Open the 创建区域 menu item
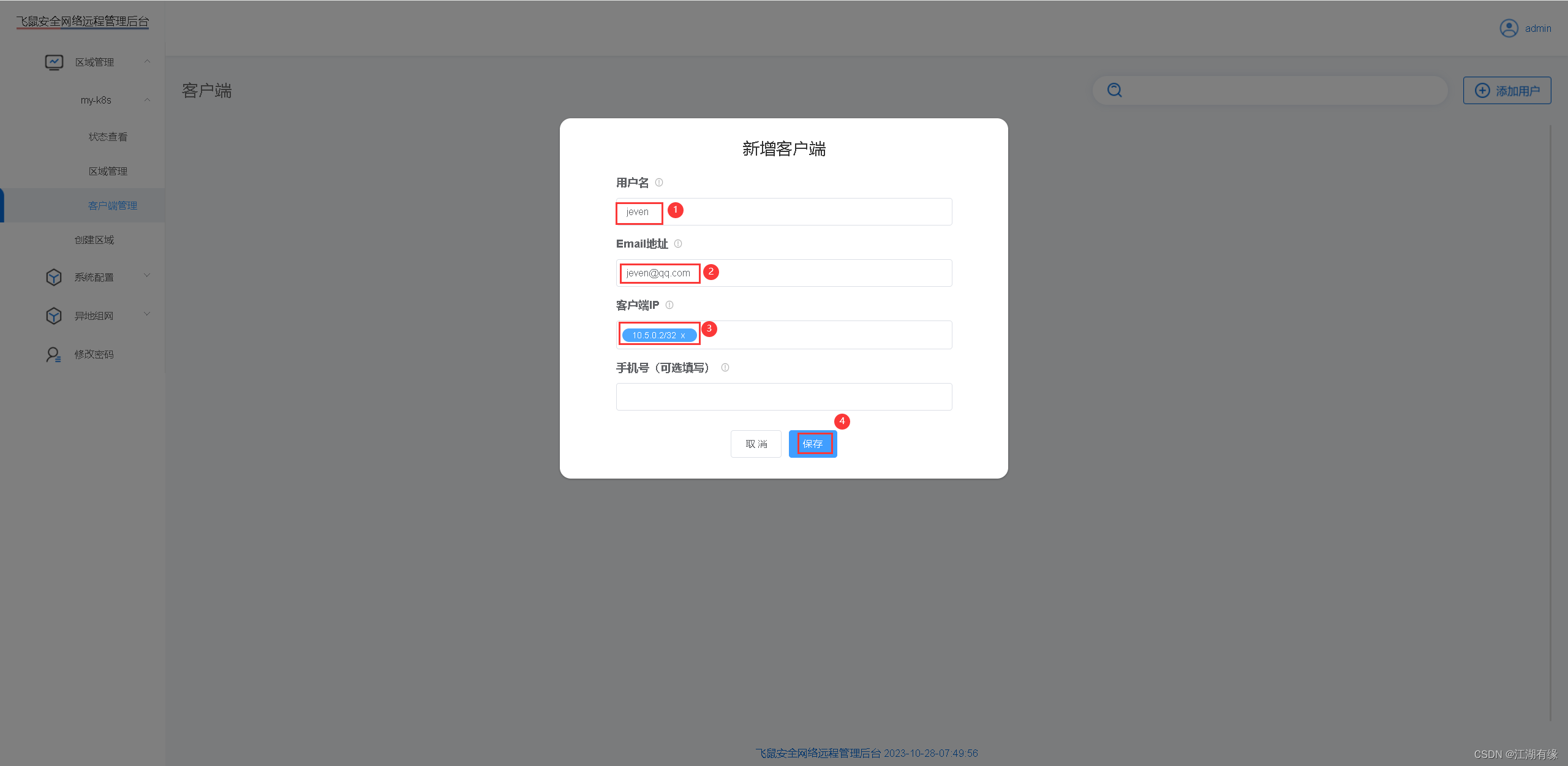The image size is (1568, 766). point(94,240)
